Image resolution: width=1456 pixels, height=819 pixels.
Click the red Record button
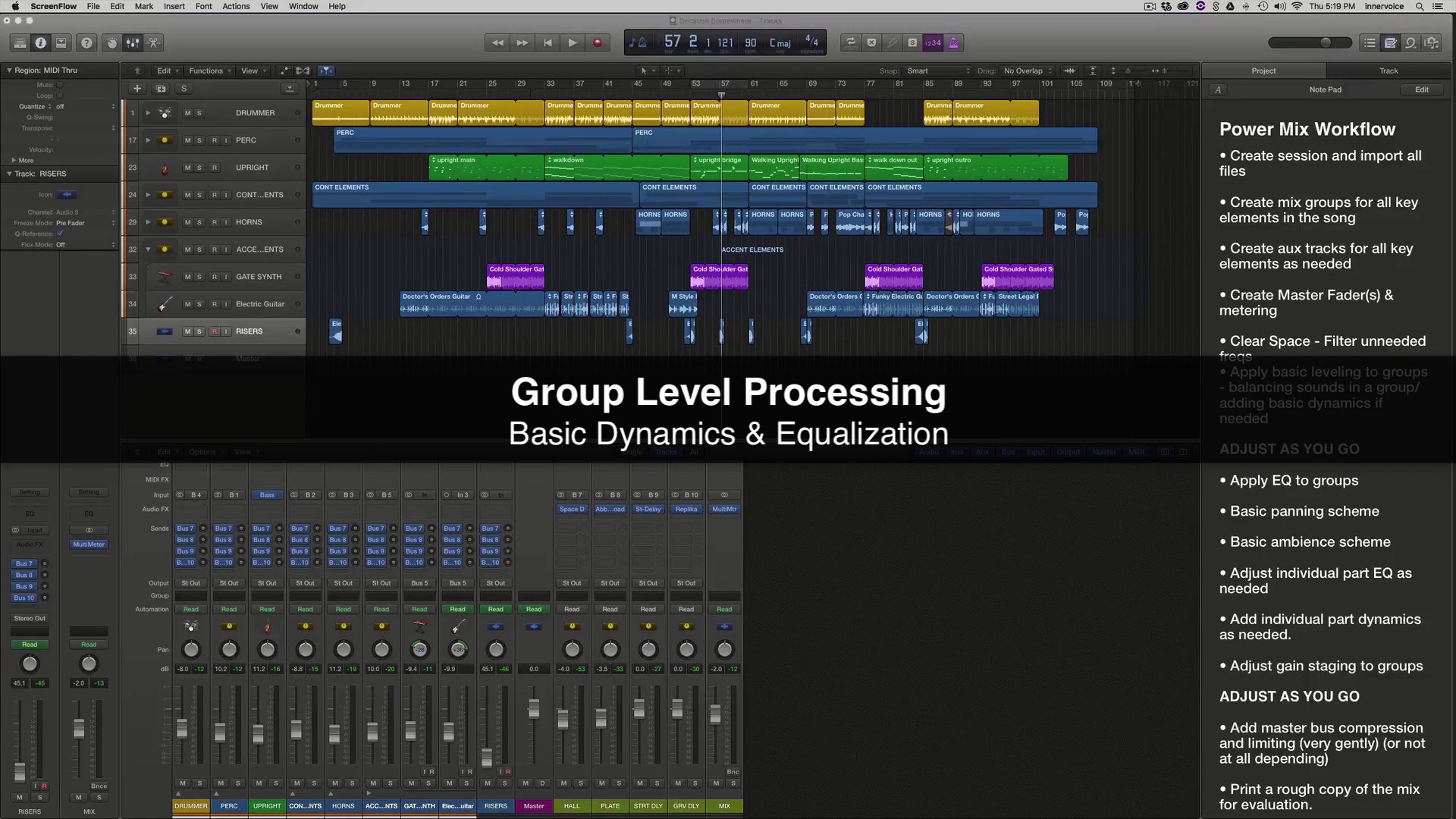(x=598, y=43)
